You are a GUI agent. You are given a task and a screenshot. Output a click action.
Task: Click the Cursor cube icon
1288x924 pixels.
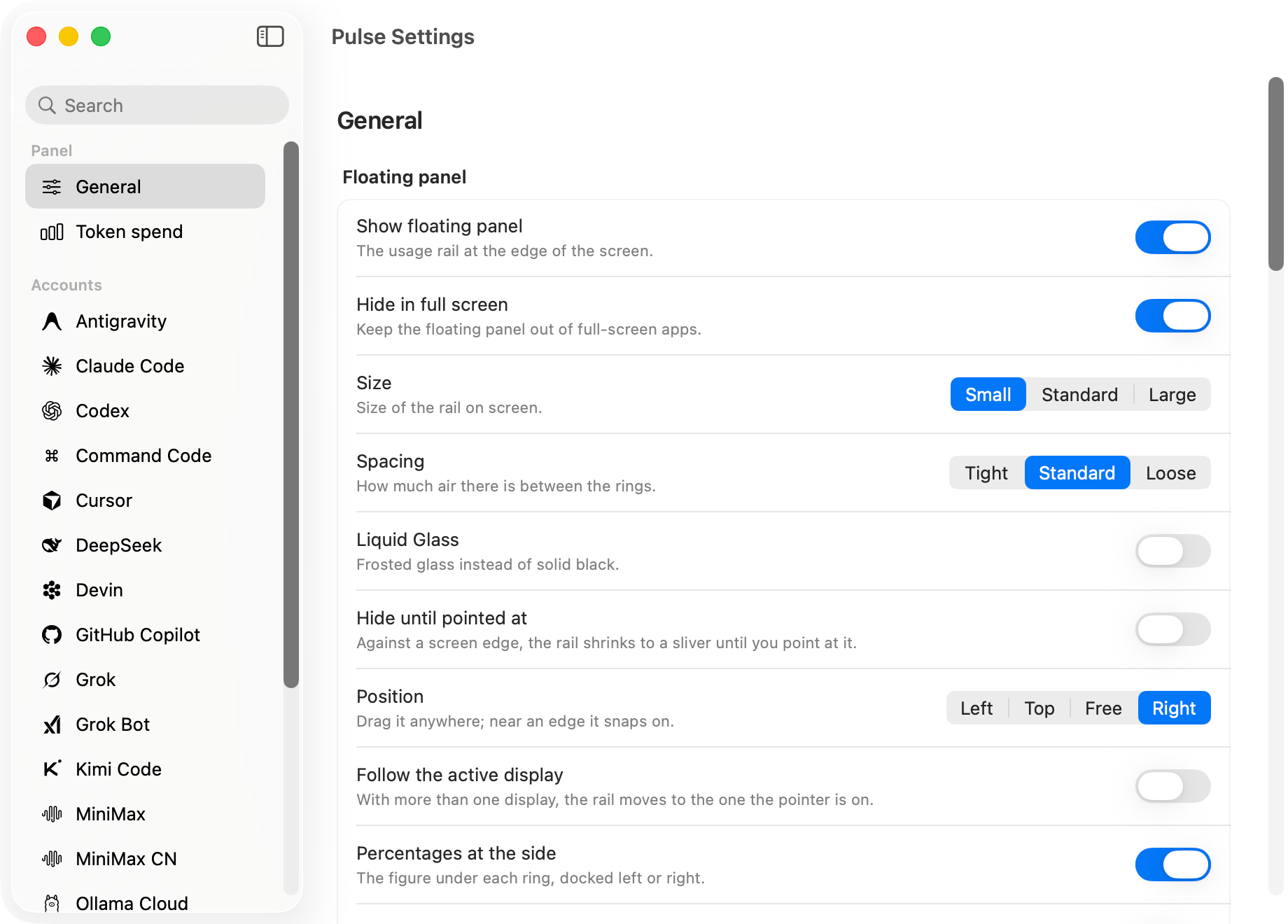pos(52,500)
